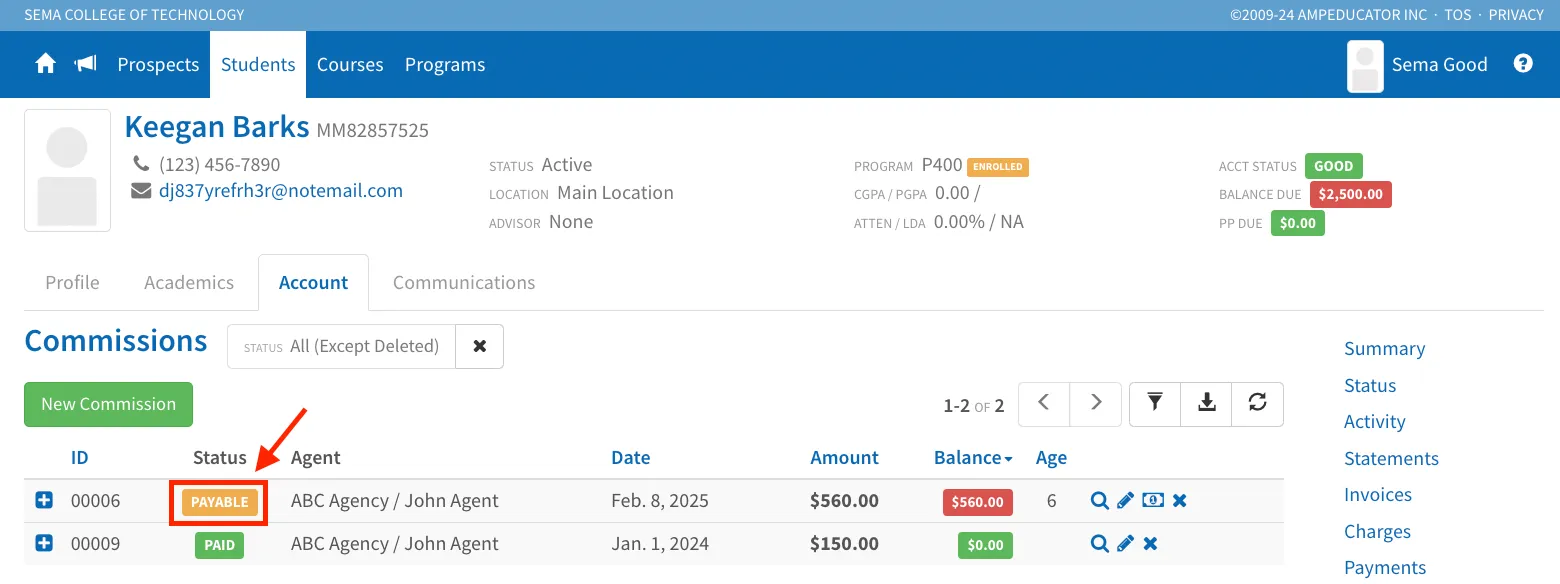Go to the Home icon
Screen dimensions: 1560x584
45,64
